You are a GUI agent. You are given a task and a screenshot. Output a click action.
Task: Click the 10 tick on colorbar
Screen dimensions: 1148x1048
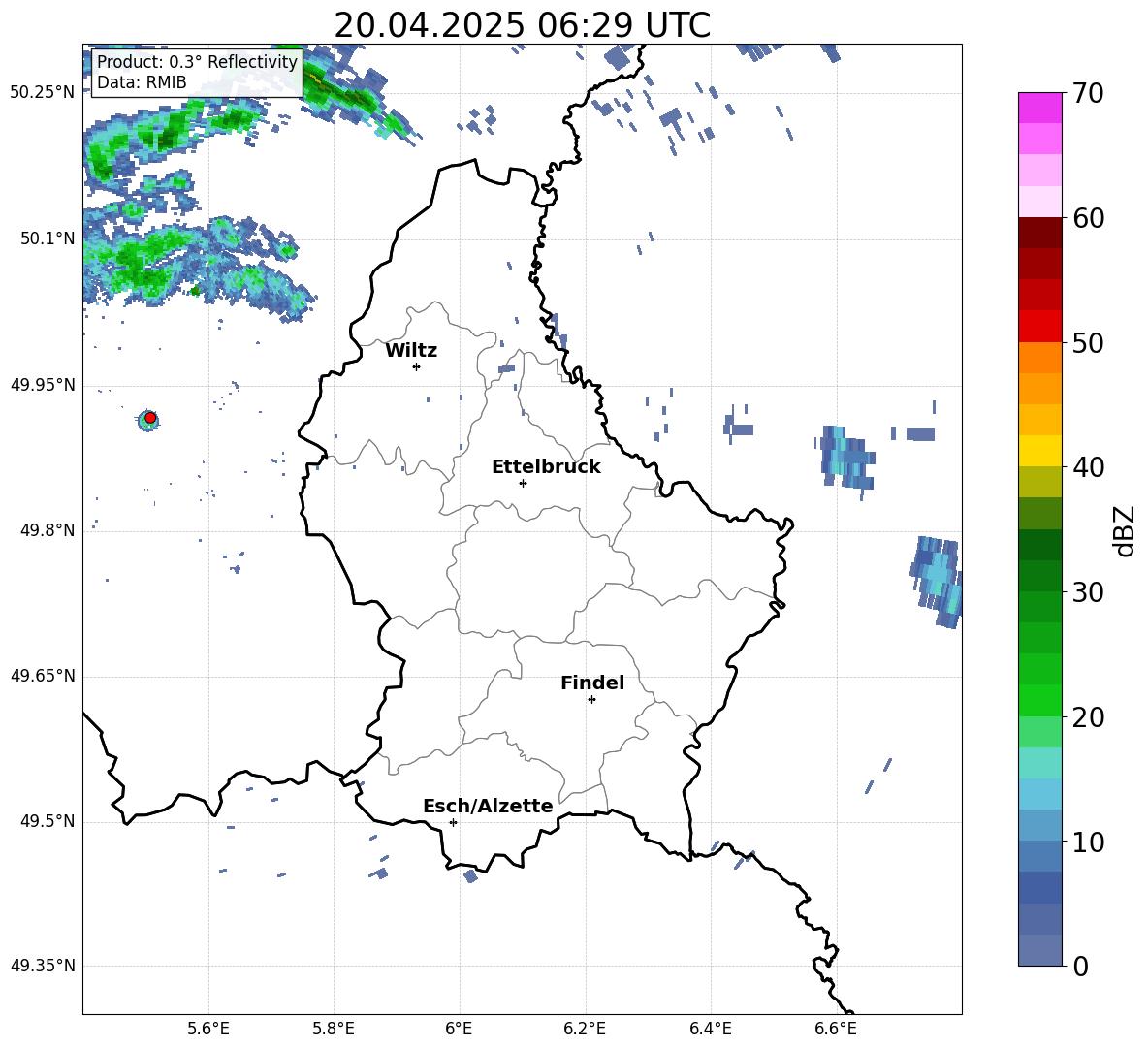coord(1088,842)
